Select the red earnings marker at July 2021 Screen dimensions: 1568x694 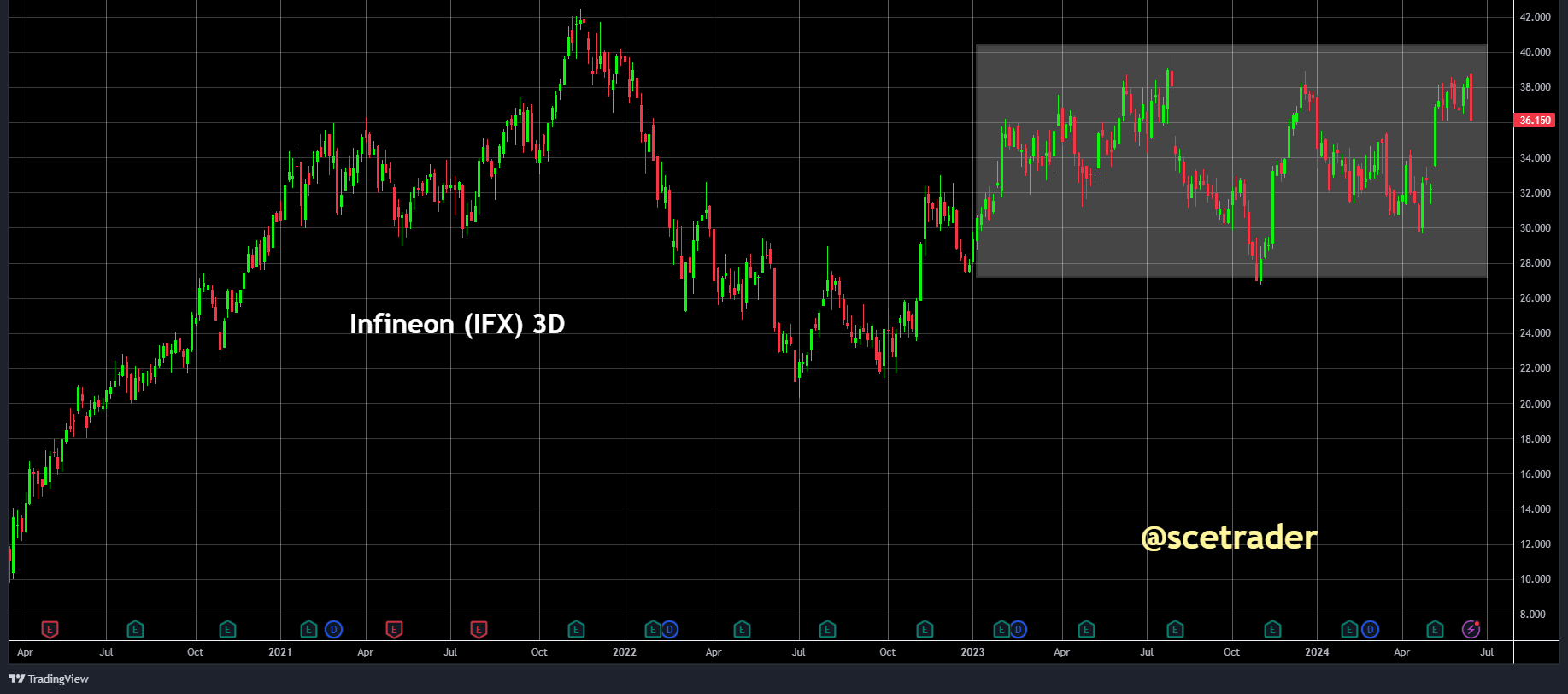click(x=479, y=630)
